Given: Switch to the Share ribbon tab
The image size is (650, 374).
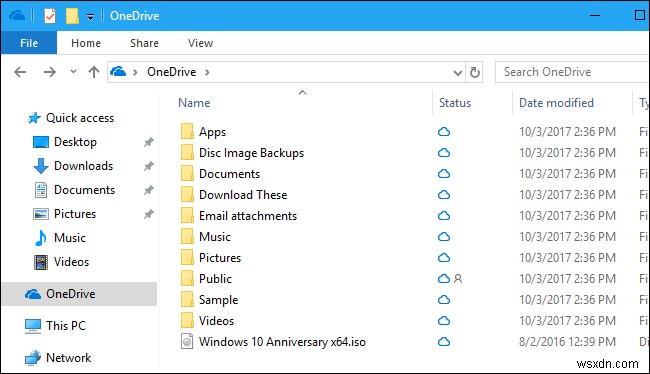Looking at the screenshot, I should coord(144,43).
